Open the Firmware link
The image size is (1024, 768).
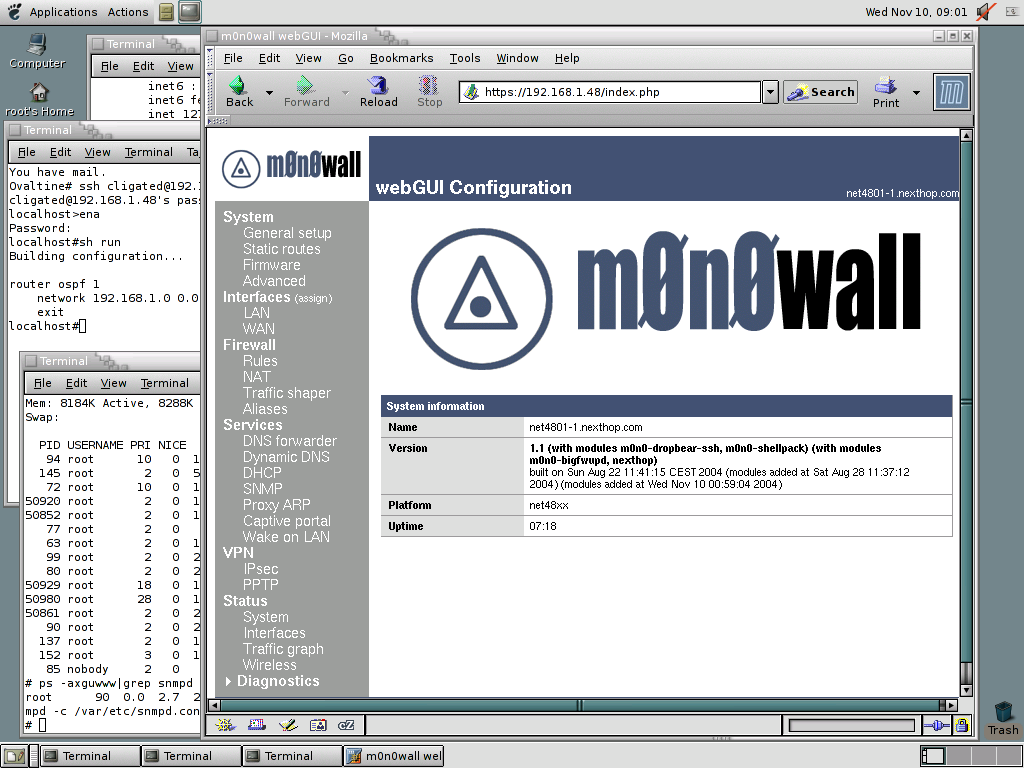pyautogui.click(x=272, y=265)
